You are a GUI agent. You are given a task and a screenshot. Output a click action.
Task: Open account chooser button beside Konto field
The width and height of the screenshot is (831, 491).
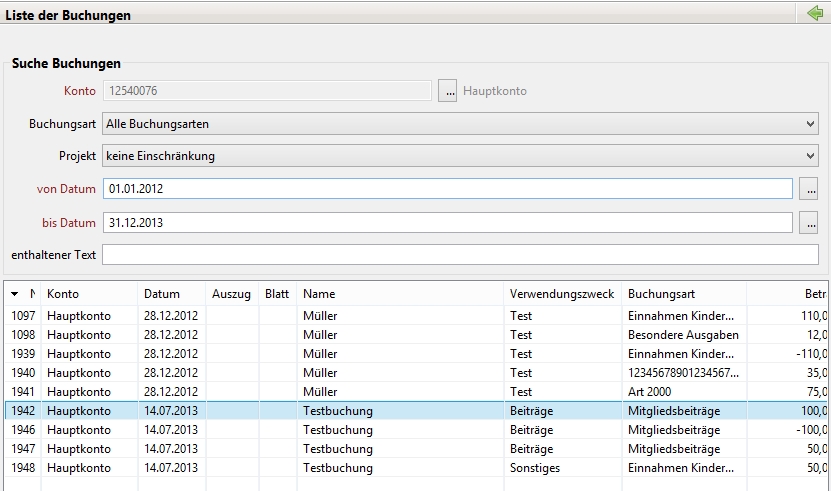[450, 91]
